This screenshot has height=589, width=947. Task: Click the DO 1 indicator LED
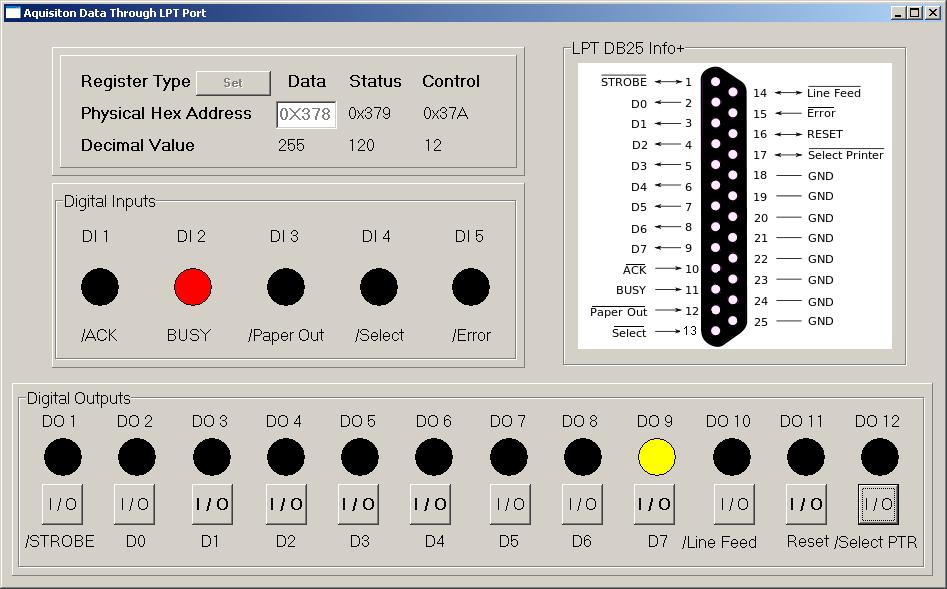click(63, 457)
